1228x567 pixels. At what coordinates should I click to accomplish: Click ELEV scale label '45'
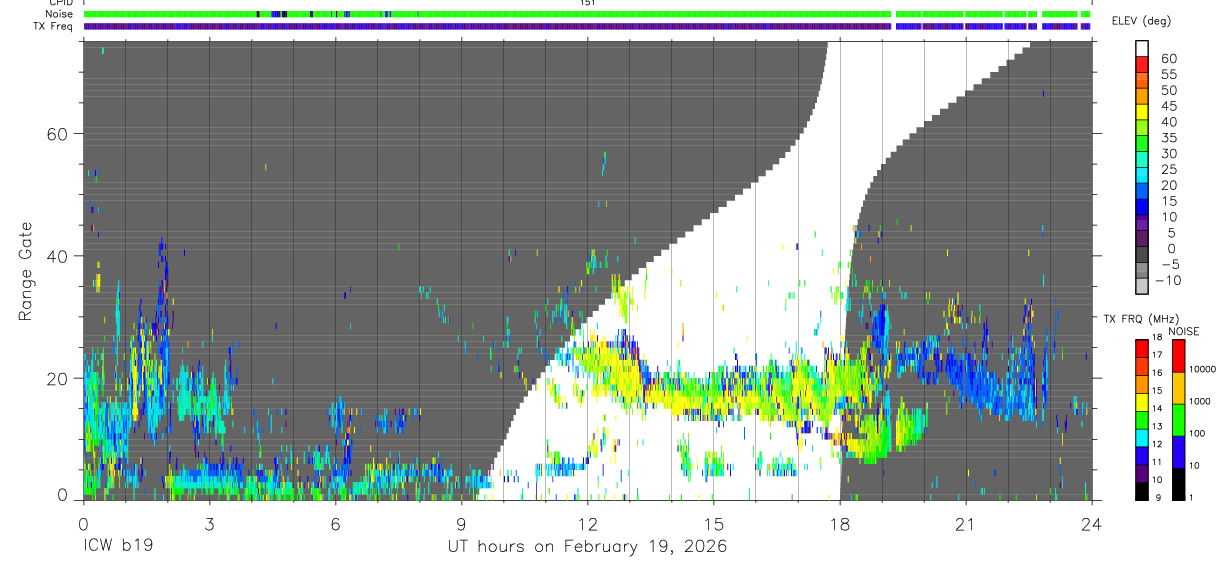(x=1169, y=106)
